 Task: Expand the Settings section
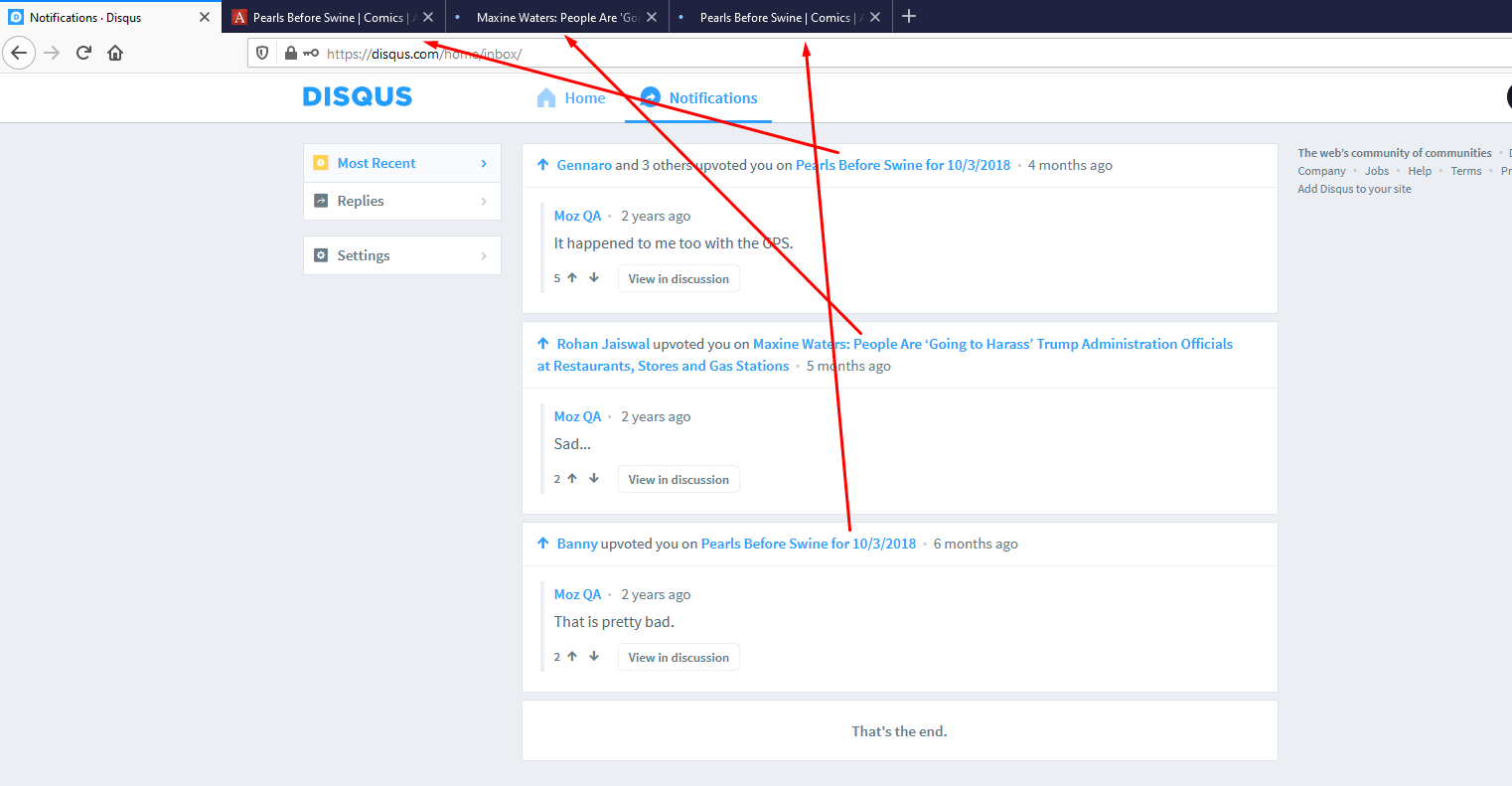(484, 255)
